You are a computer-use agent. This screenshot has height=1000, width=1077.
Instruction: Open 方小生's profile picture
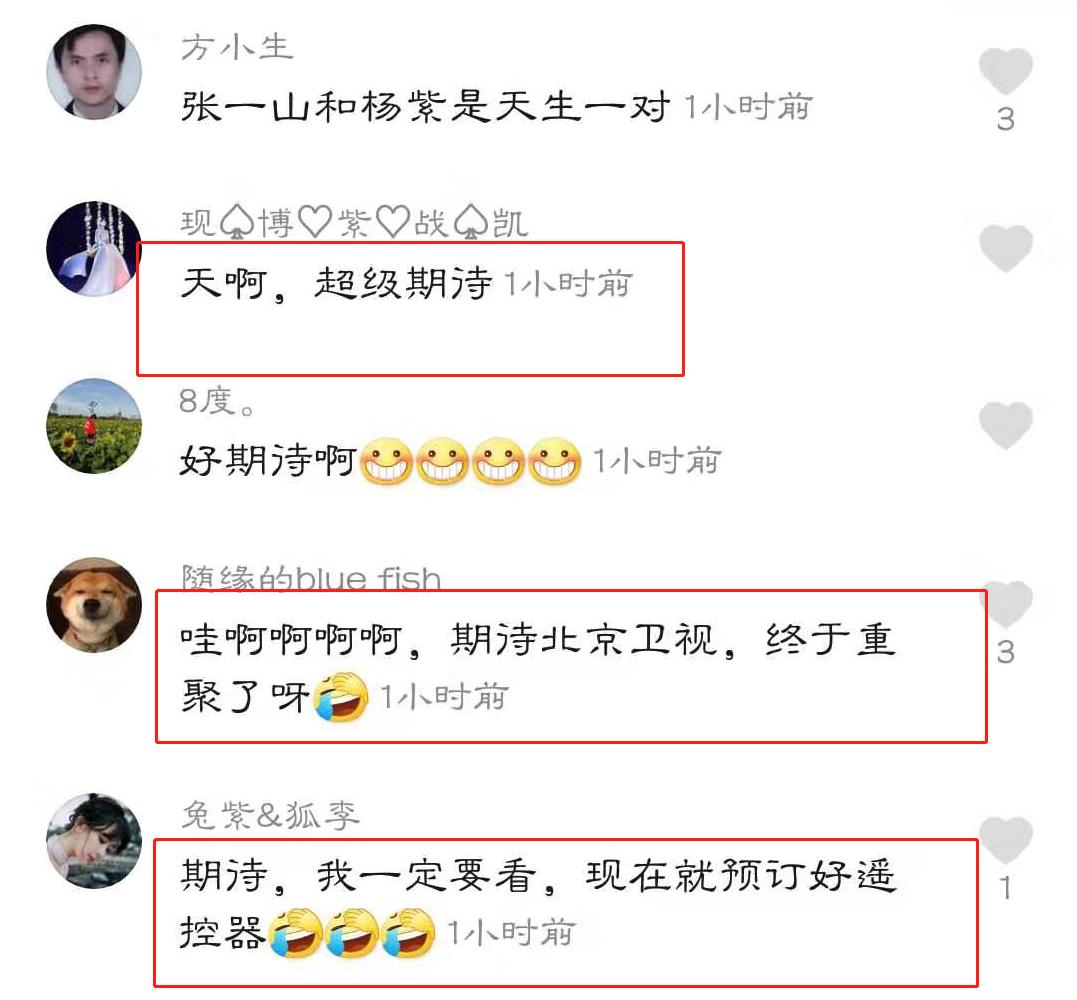(94, 71)
